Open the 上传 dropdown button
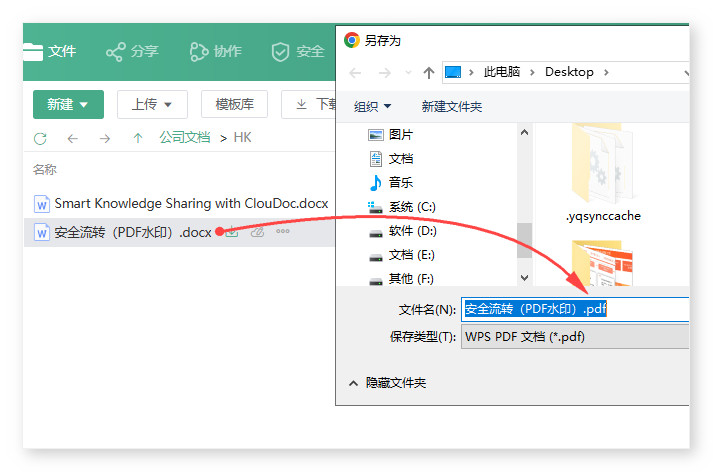The height and width of the screenshot is (472, 713). point(152,105)
